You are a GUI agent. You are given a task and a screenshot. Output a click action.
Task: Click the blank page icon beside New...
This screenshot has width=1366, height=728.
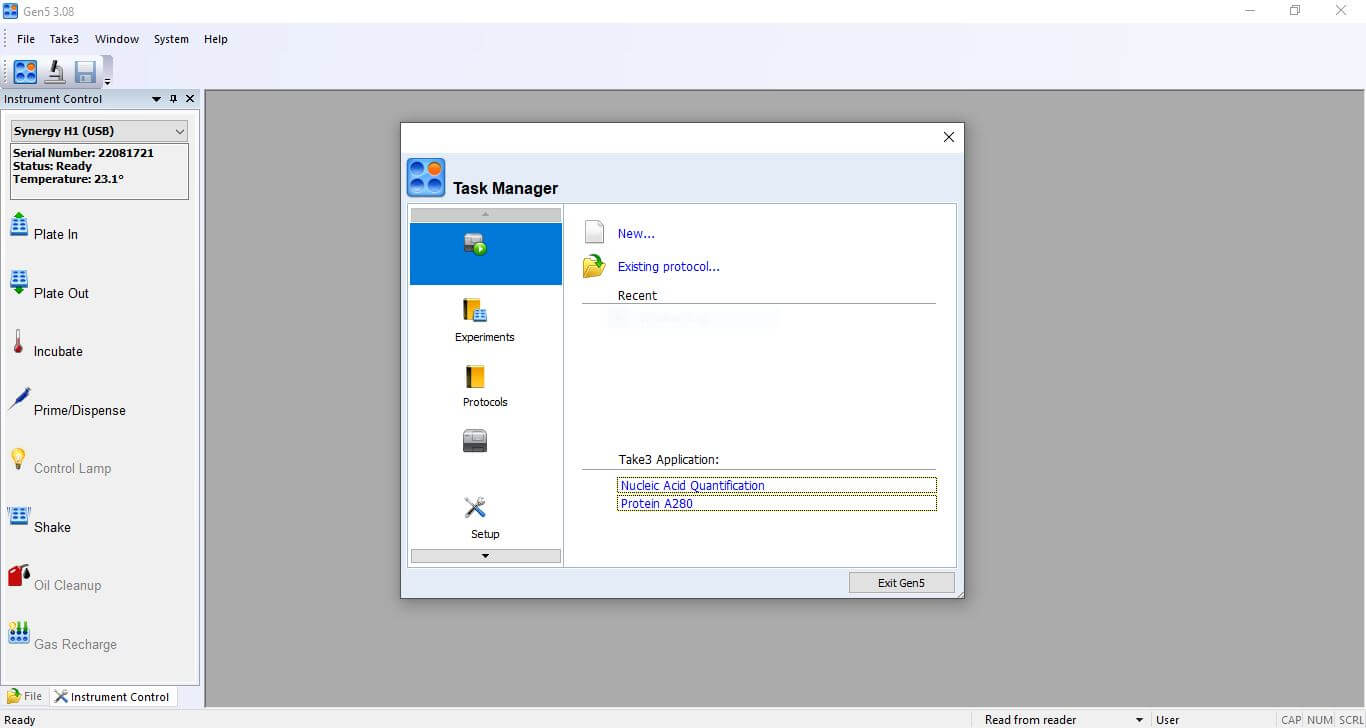click(594, 232)
